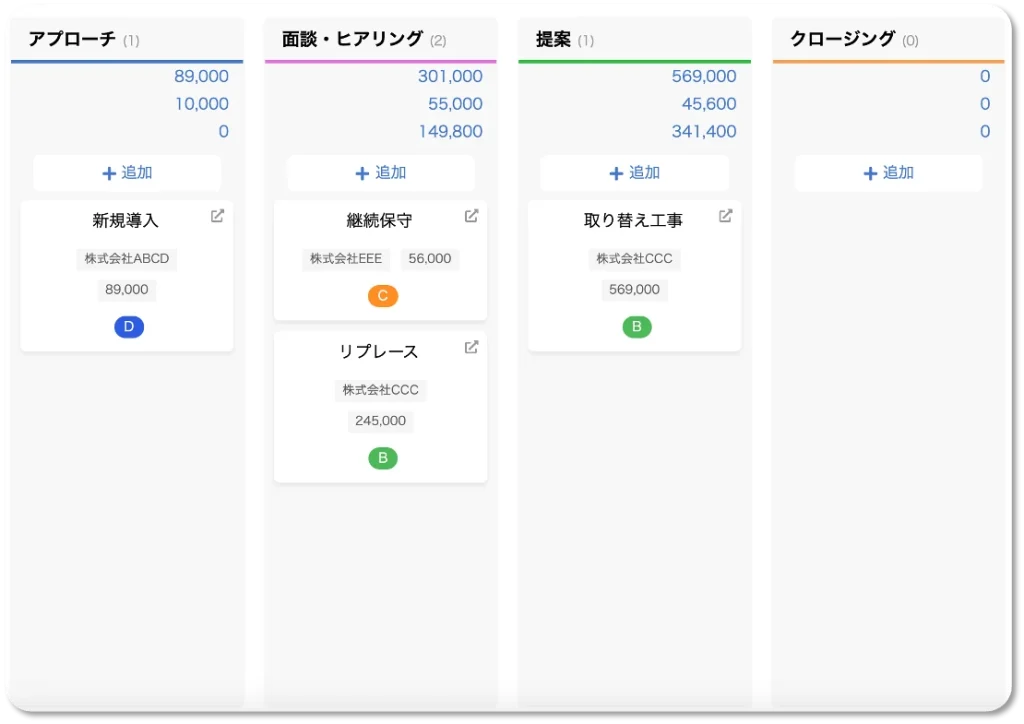
Task: Open the リプレース card details via its expand icon
Action: [471, 347]
